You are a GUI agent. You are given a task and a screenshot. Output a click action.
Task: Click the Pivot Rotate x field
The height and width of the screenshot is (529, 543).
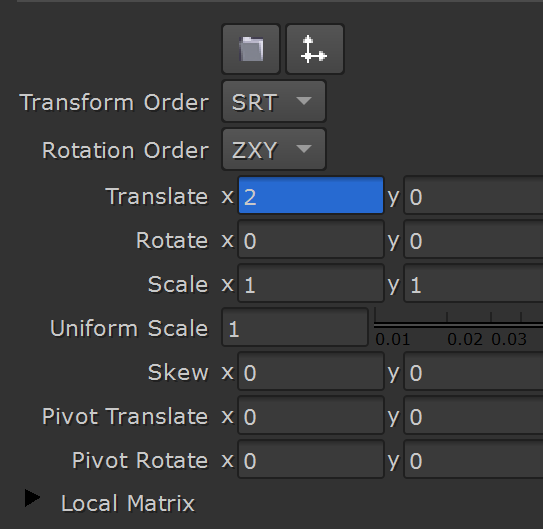pyautogui.click(x=311, y=459)
